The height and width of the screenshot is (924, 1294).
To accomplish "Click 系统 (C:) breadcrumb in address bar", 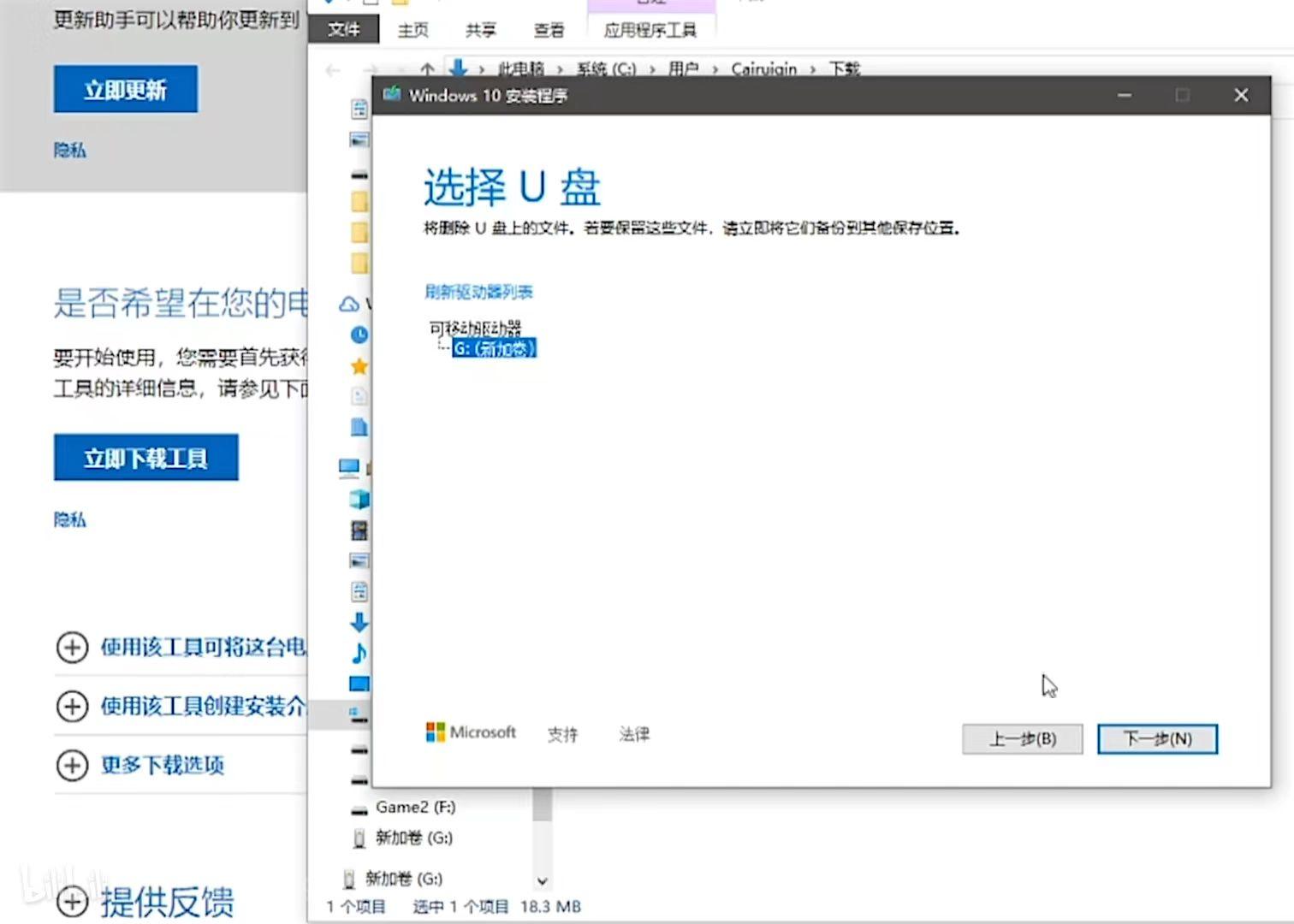I will click(607, 68).
